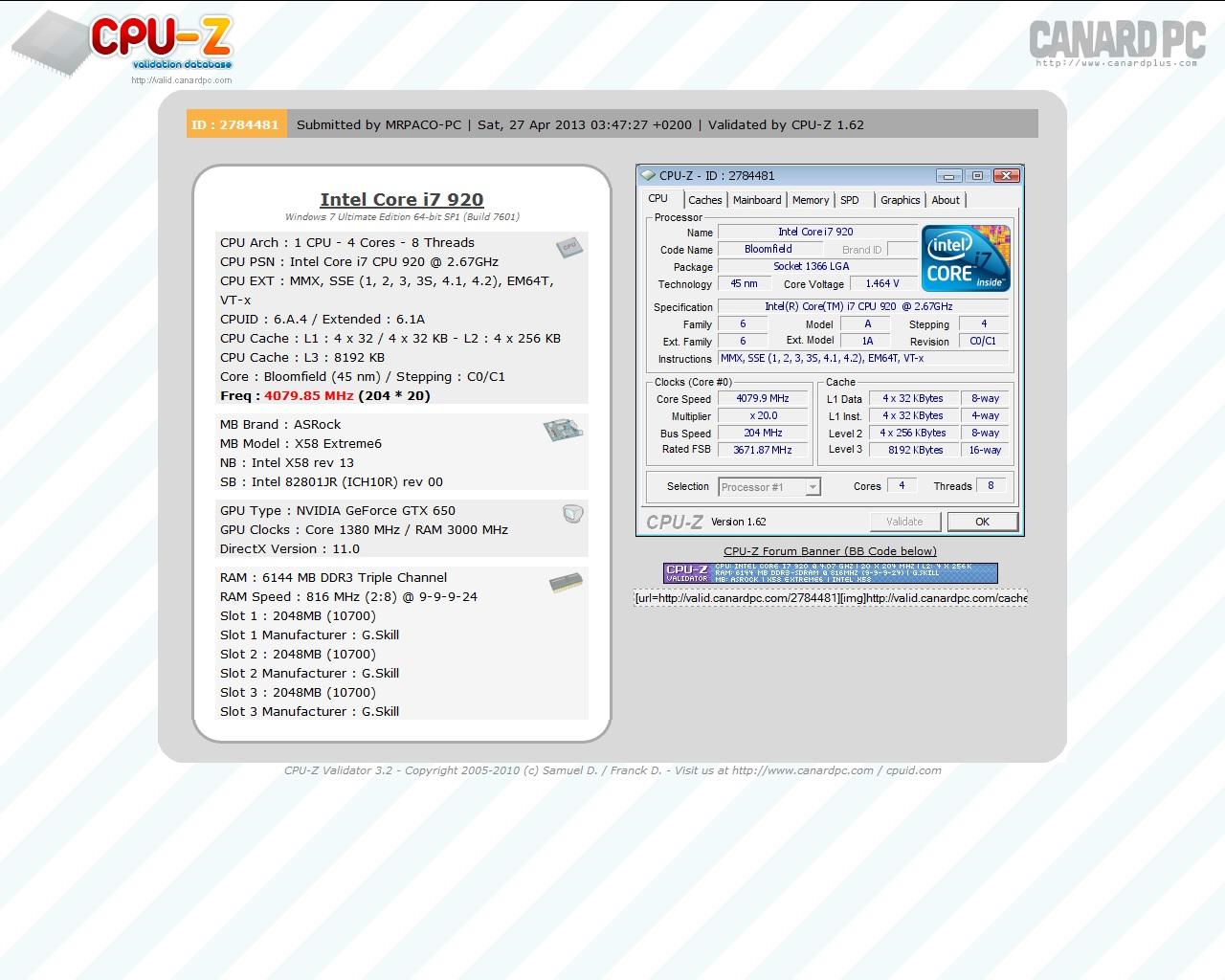Click the valid.canardpc.com URL under logo

[182, 80]
